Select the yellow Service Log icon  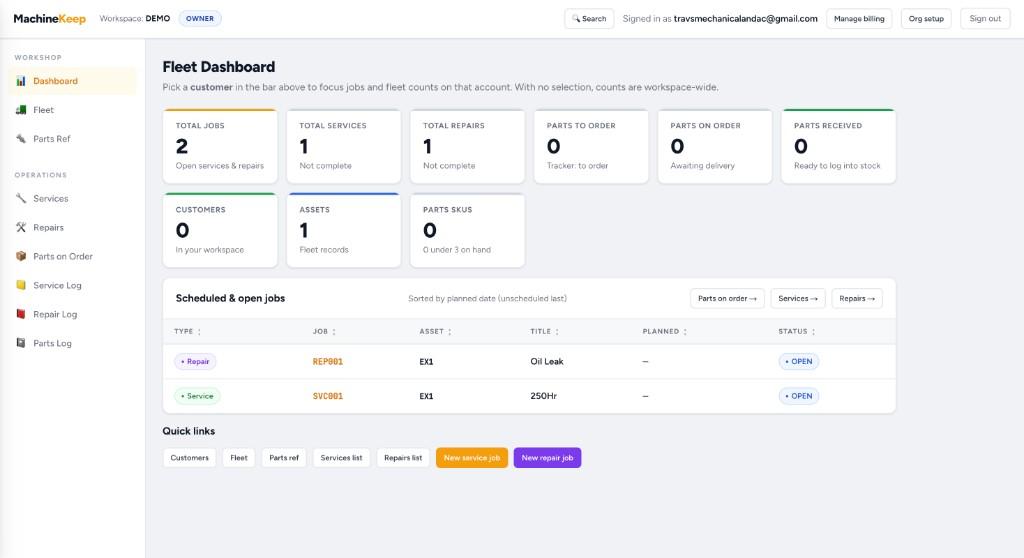tap(21, 285)
